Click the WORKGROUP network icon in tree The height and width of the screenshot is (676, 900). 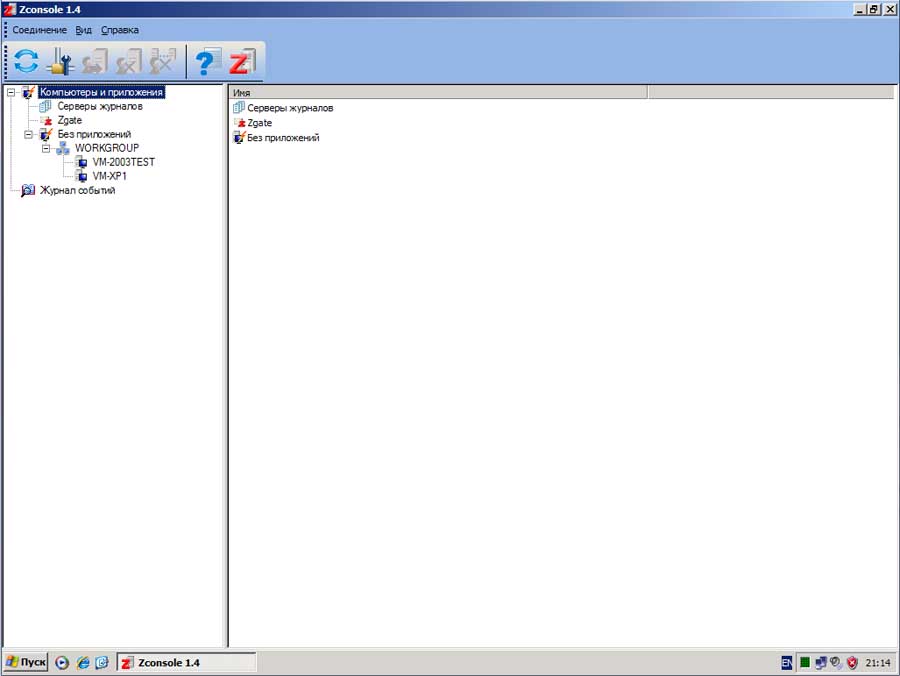tap(63, 148)
